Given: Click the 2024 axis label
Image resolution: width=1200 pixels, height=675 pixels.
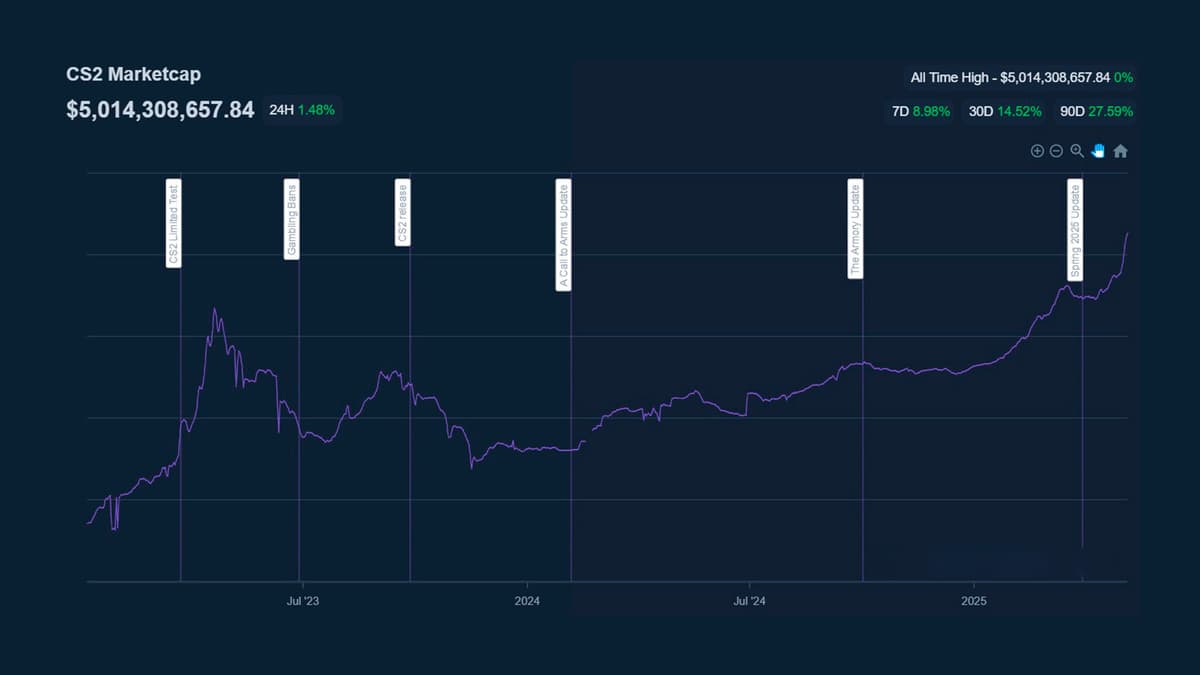Looking at the screenshot, I should click(527, 601).
